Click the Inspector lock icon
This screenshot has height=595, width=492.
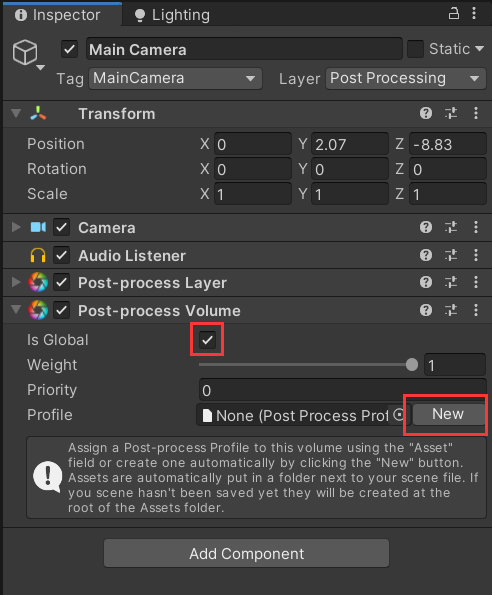pyautogui.click(x=454, y=14)
